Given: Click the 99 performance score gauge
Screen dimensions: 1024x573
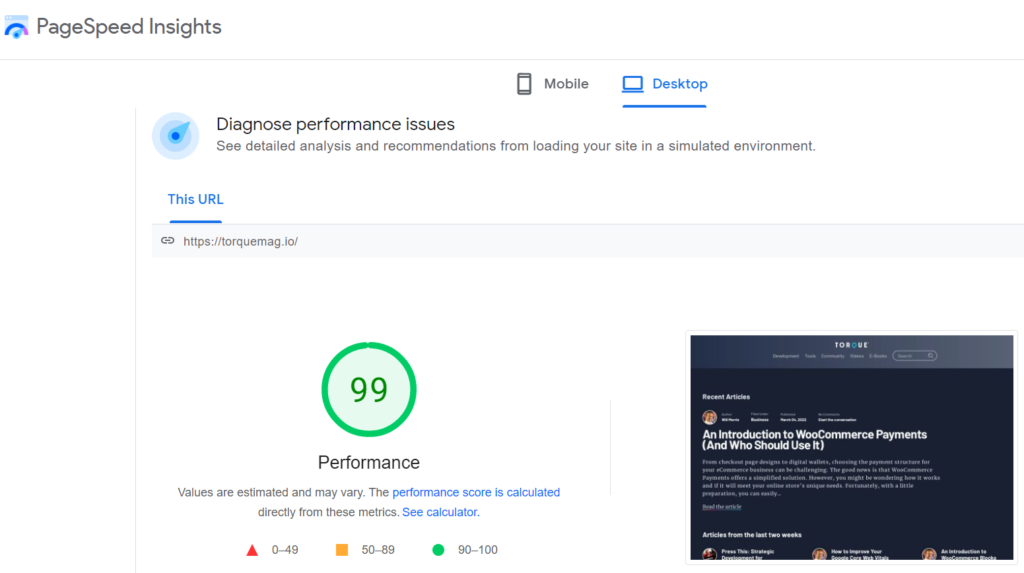Looking at the screenshot, I should point(369,389).
